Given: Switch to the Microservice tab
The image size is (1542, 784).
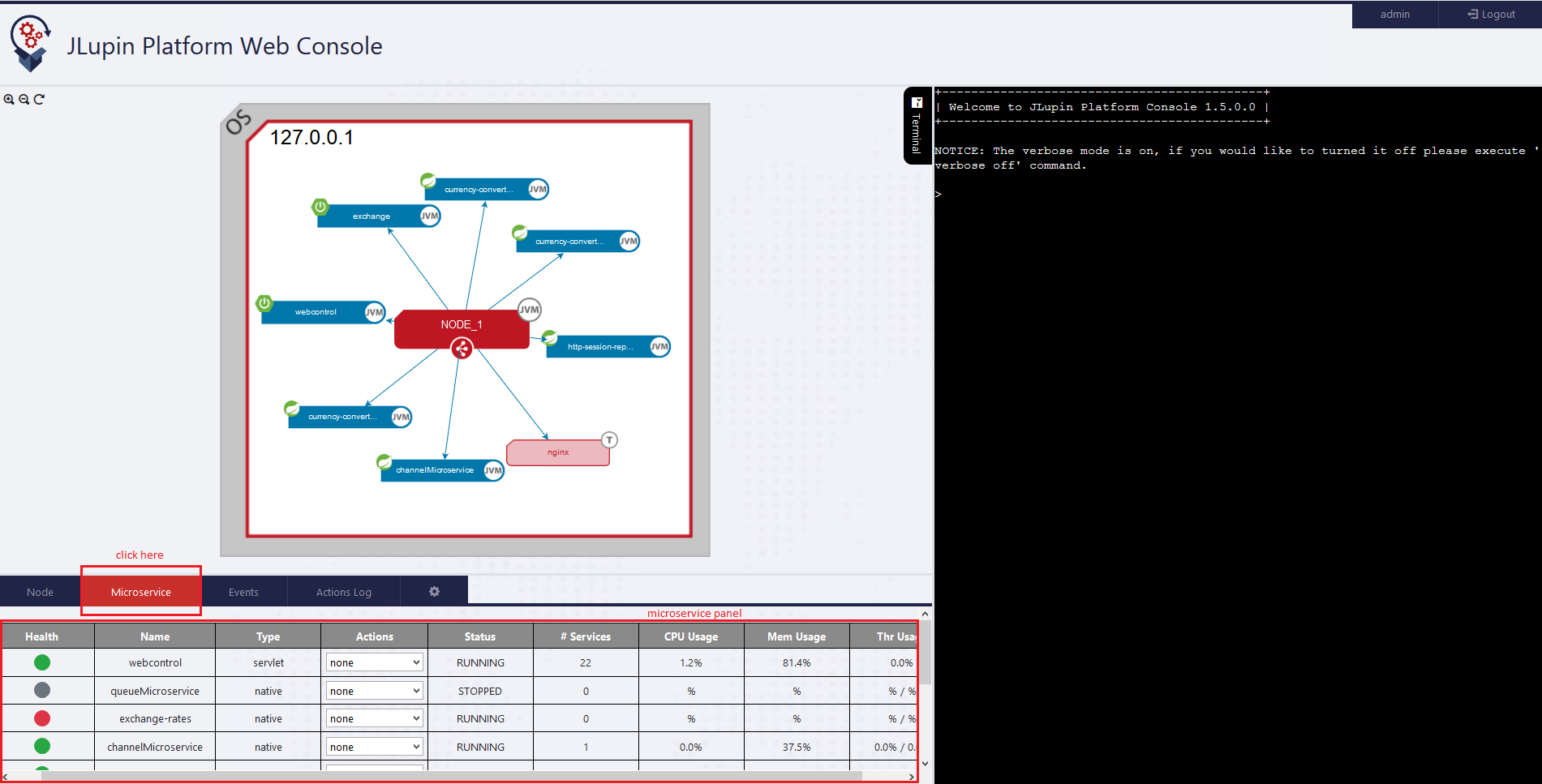Looking at the screenshot, I should click(141, 592).
